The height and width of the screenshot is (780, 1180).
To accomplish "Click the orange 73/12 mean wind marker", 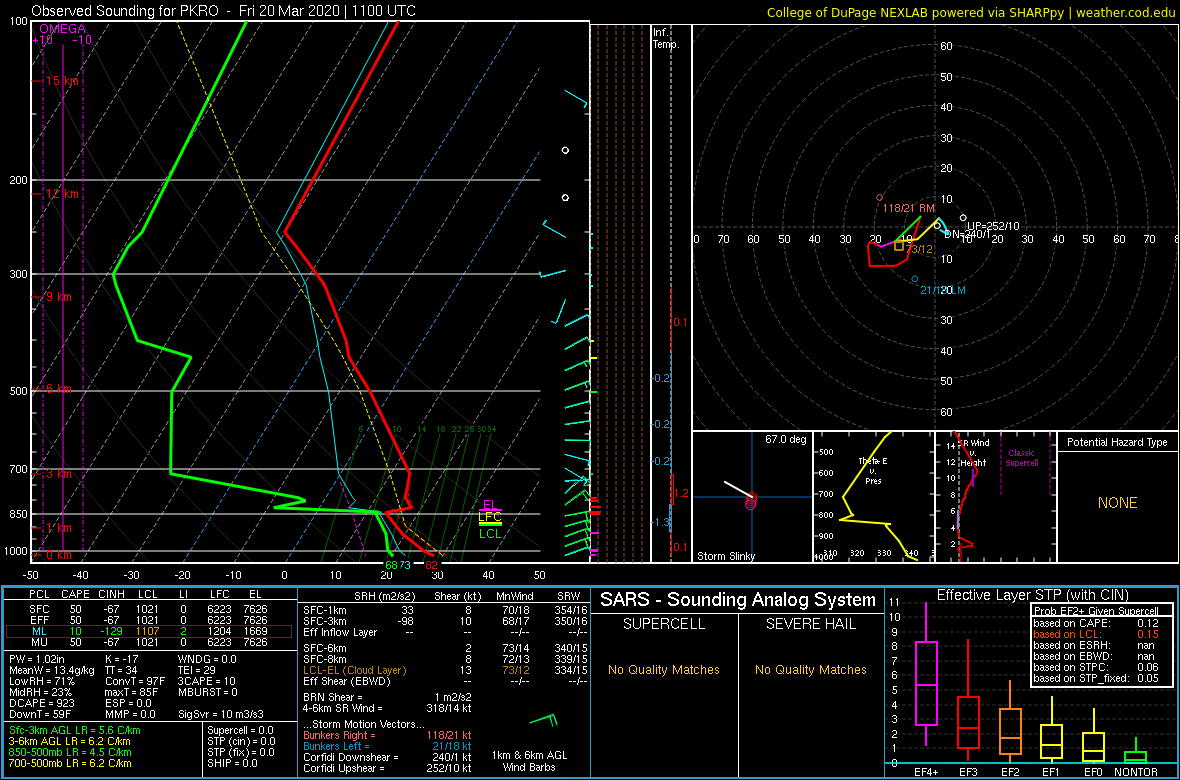I will coord(899,246).
